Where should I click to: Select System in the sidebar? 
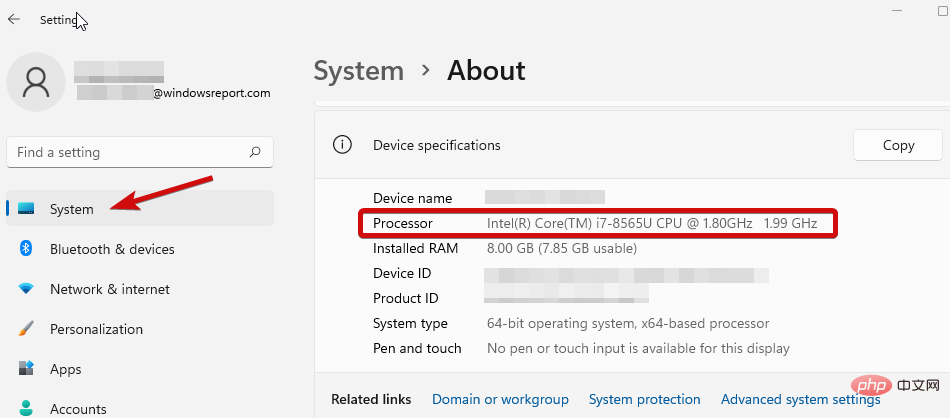click(x=140, y=208)
